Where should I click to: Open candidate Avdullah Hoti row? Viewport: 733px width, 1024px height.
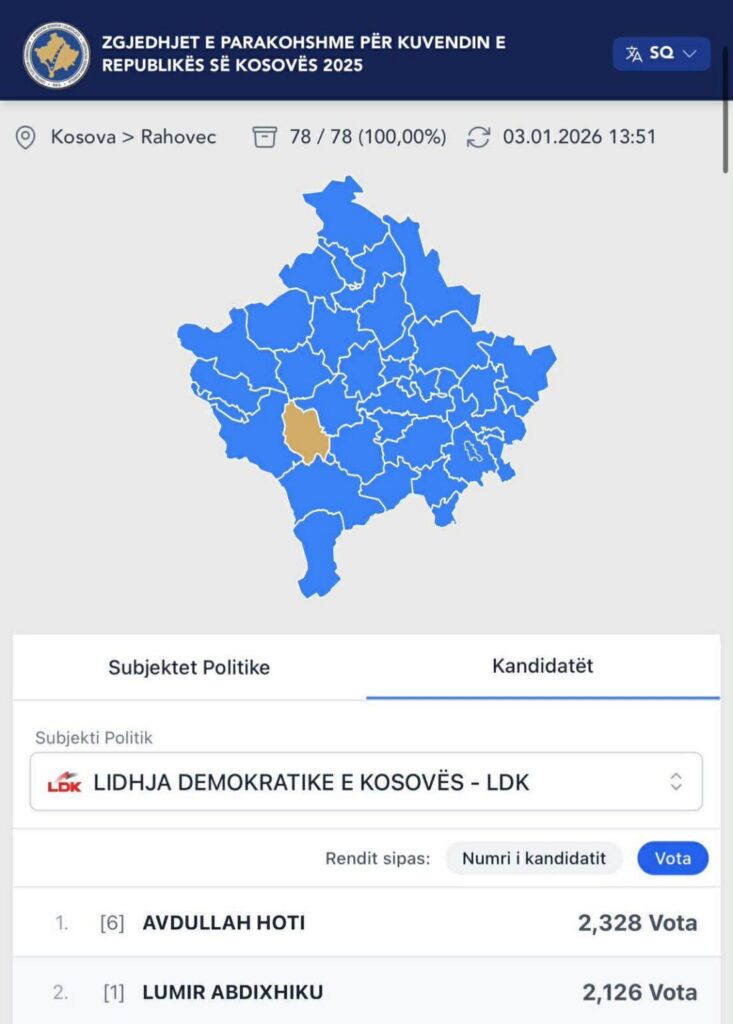pyautogui.click(x=366, y=922)
